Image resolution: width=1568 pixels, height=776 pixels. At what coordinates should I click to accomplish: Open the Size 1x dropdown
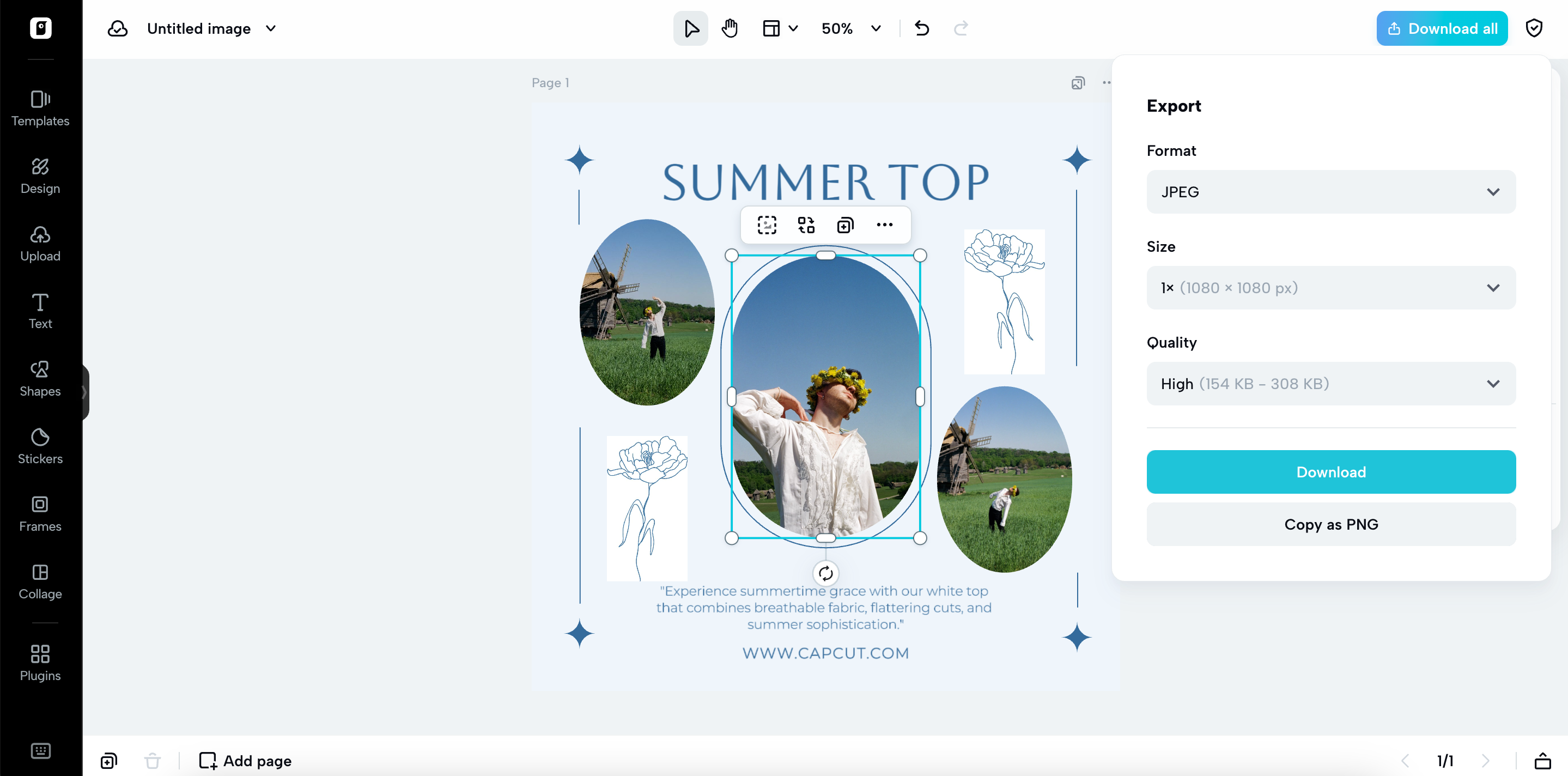coord(1330,288)
